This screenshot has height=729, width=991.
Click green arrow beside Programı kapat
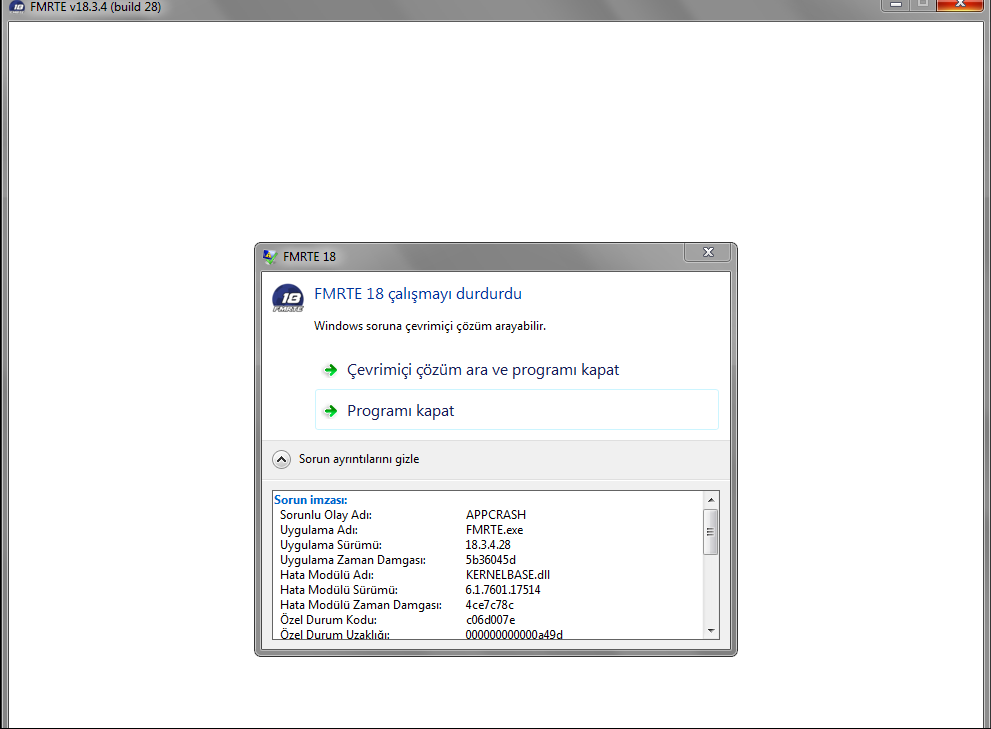pos(330,411)
